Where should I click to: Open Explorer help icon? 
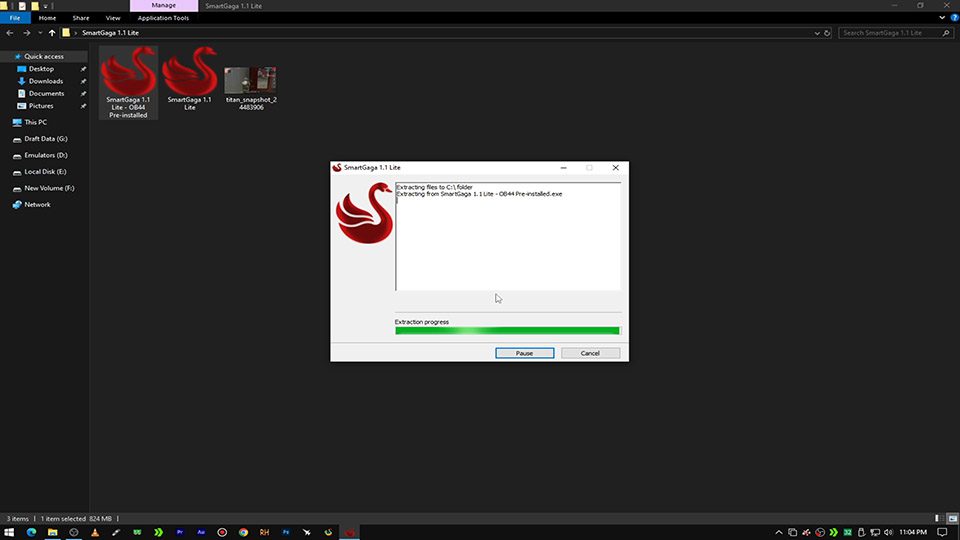(954, 18)
